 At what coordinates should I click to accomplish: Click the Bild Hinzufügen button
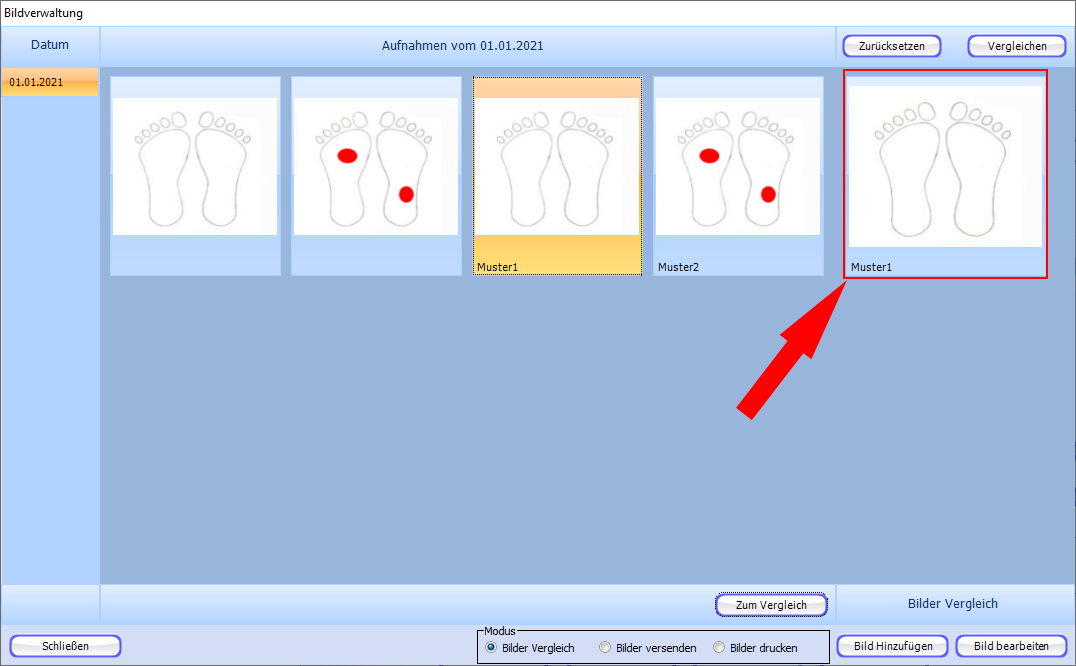(892, 646)
